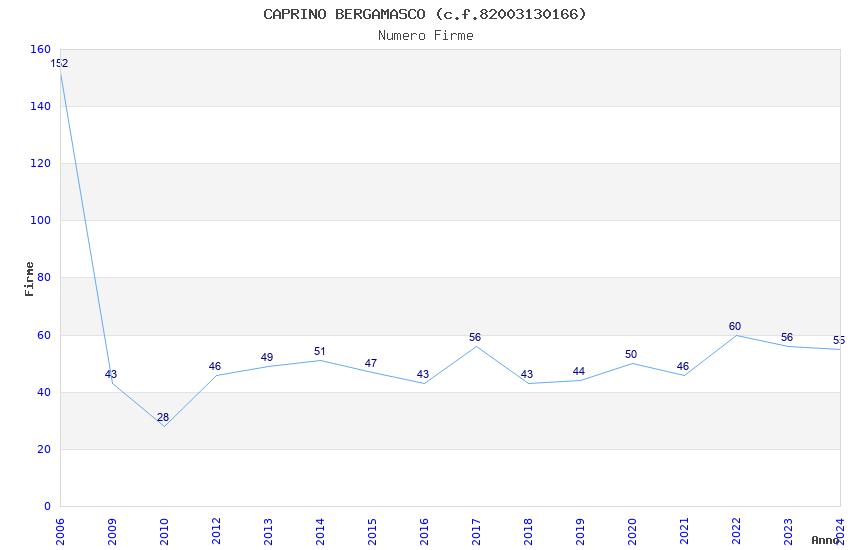Click x-axis year label 2020
Viewport: 850px width, 550px height.
point(633,532)
